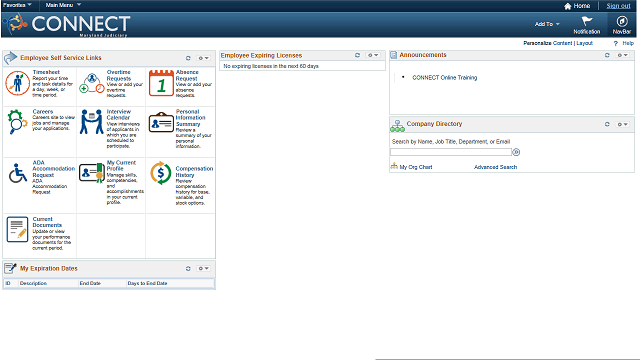640x360 pixels.
Task: Open the My Org Chart link
Action: (416, 167)
